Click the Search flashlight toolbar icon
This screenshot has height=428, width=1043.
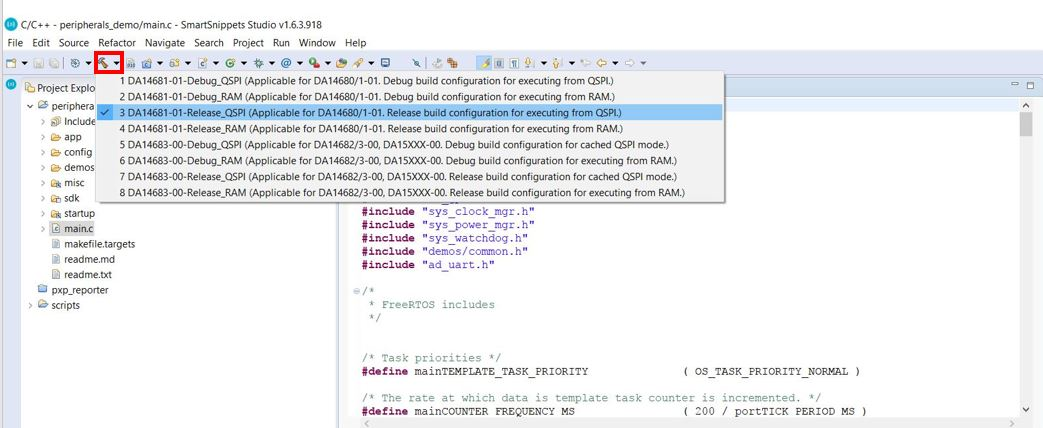[x=358, y=63]
